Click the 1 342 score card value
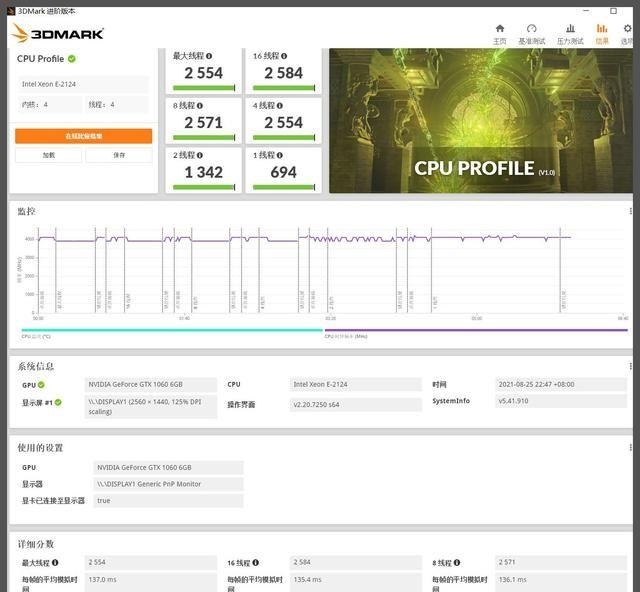640x592 pixels. 204,172
